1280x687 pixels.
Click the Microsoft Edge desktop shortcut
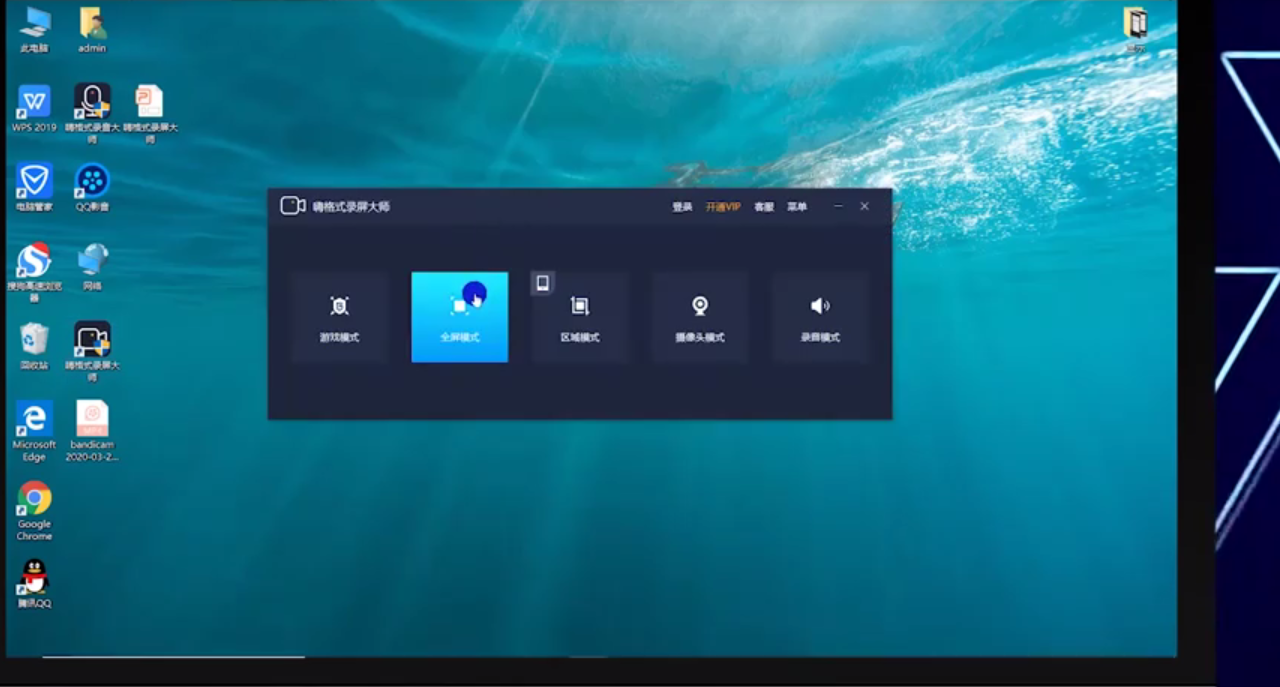(34, 430)
